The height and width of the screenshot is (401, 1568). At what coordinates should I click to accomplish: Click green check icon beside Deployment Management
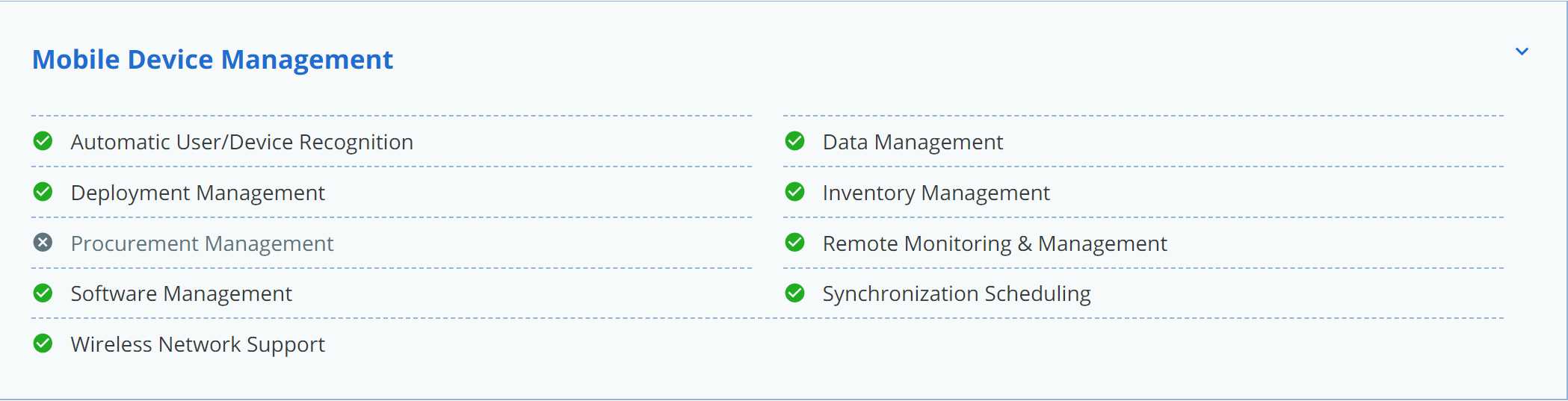pos(43,192)
